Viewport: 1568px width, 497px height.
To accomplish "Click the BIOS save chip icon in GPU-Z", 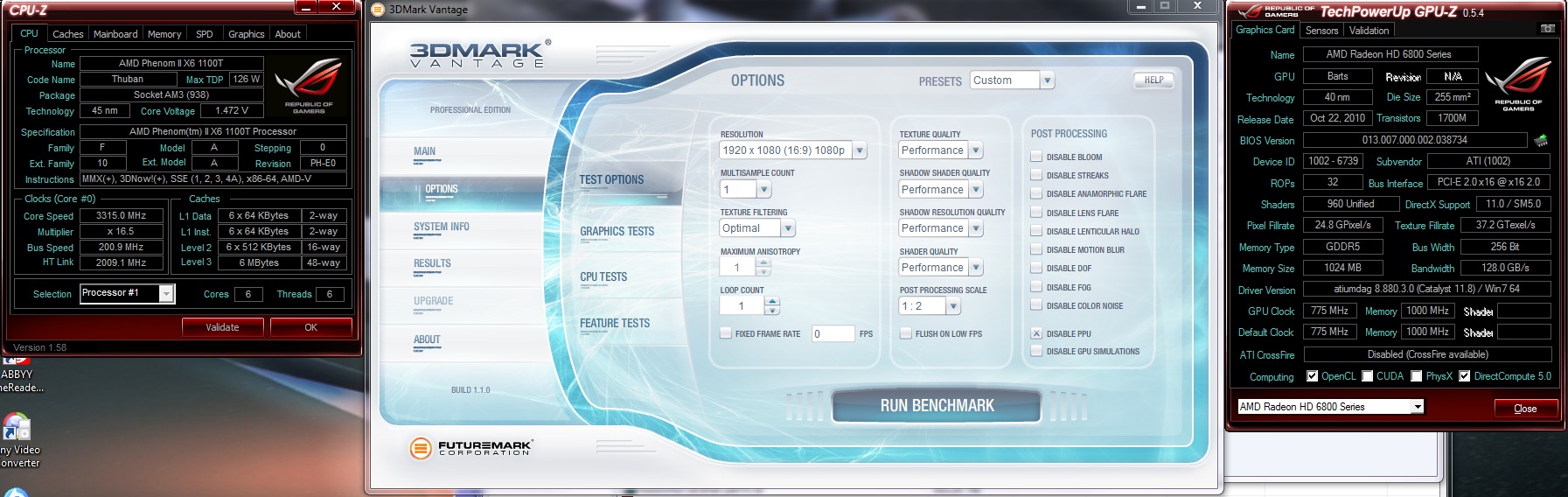I will pyautogui.click(x=1541, y=140).
